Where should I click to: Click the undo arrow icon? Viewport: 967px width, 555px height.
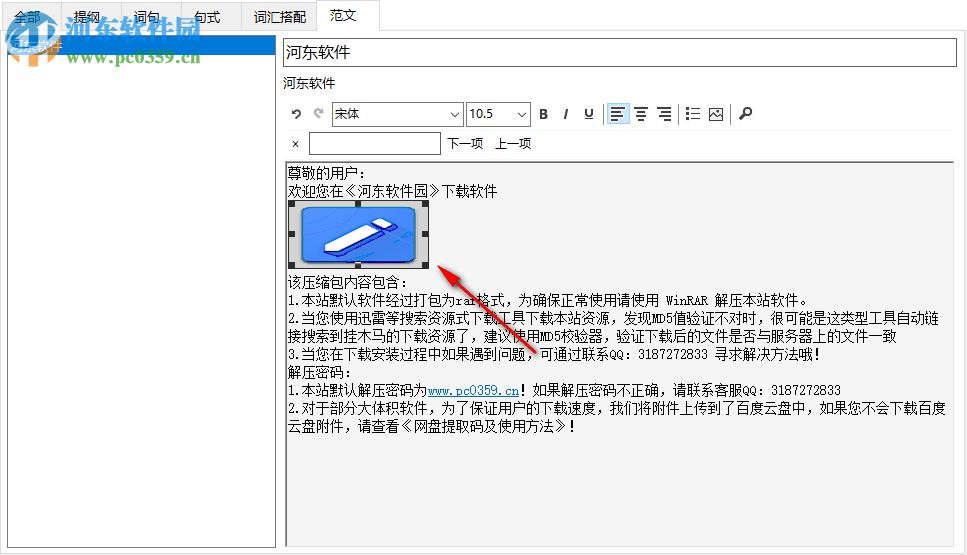coord(296,114)
